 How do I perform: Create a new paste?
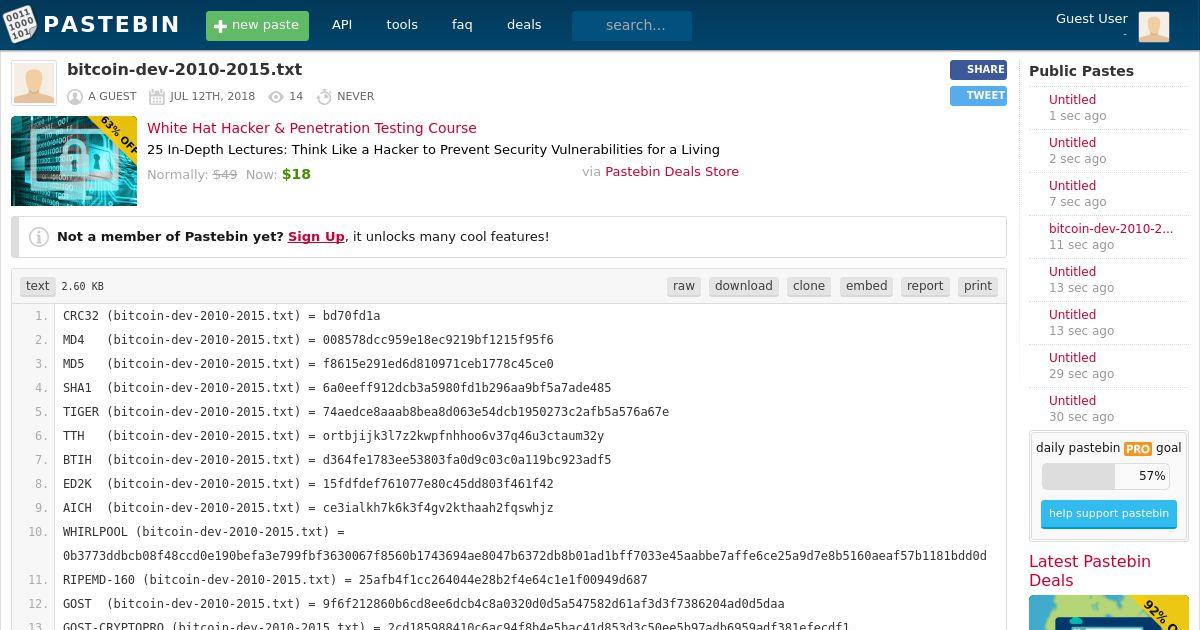[257, 25]
